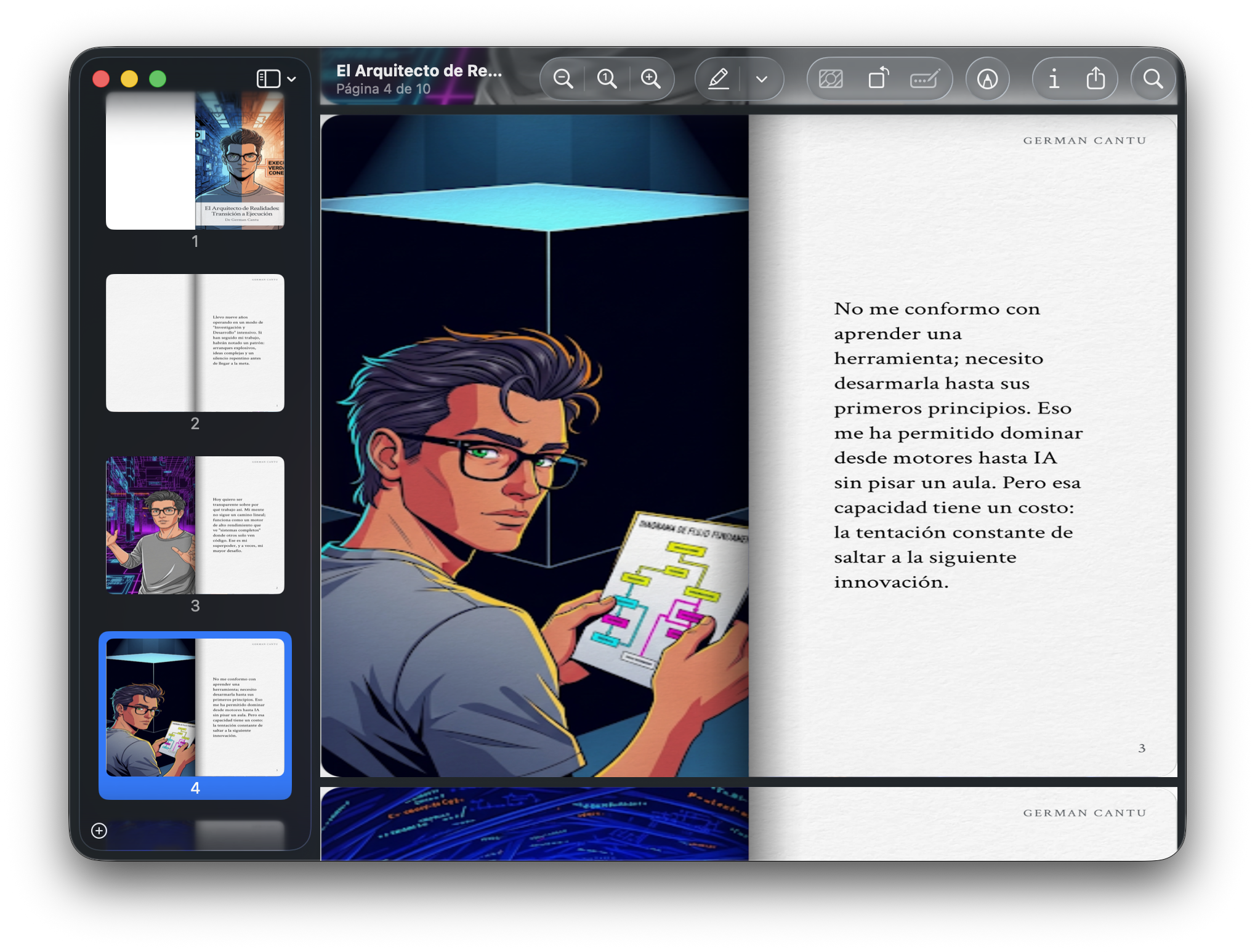1255x952 pixels.
Task: Select page 1 cover thumbnail
Action: (x=195, y=161)
